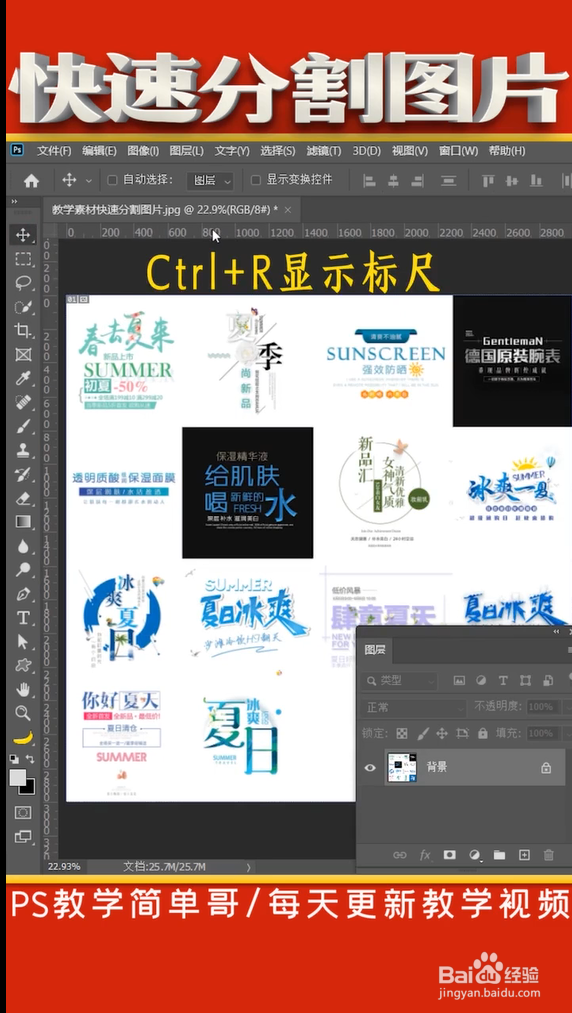Select the Brush tool
The width and height of the screenshot is (572, 1013).
[23, 426]
